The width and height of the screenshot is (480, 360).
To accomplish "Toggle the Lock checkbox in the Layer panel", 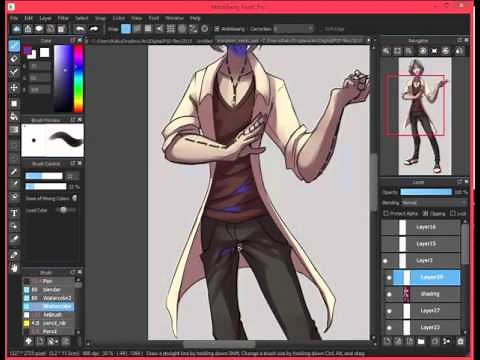I will [x=453, y=213].
